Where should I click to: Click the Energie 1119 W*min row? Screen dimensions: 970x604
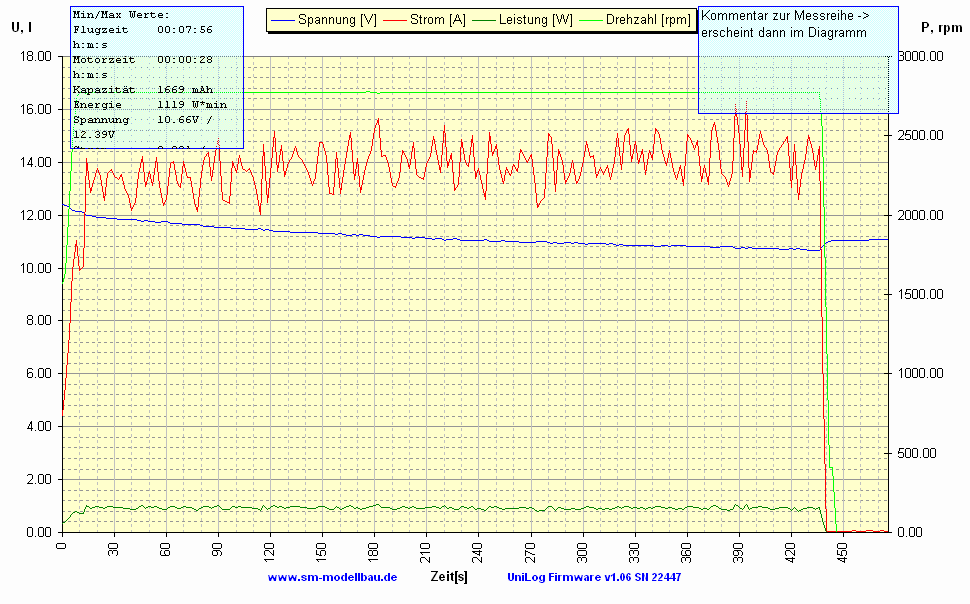149,104
